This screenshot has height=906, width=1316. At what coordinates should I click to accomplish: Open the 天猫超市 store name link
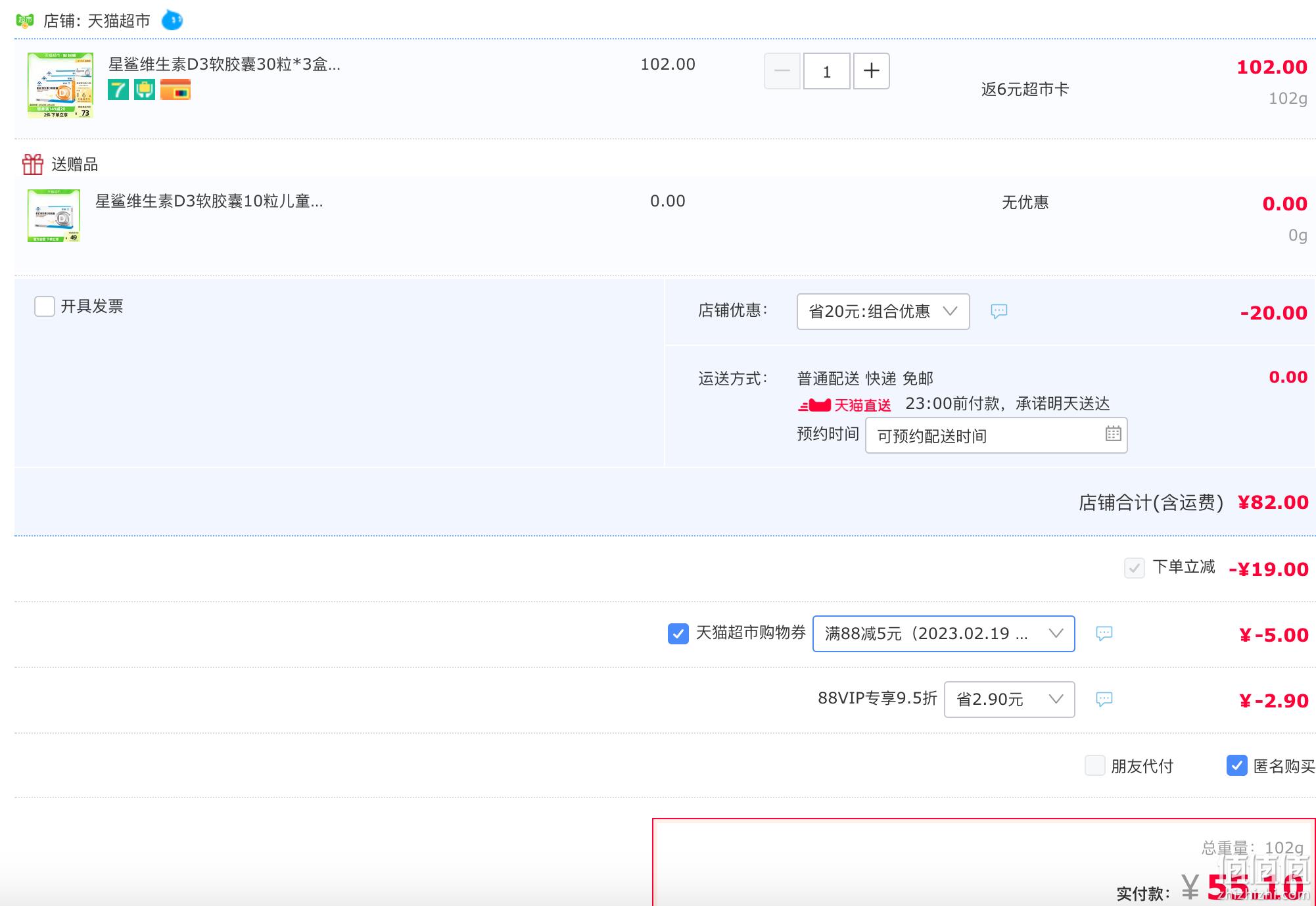point(119,21)
